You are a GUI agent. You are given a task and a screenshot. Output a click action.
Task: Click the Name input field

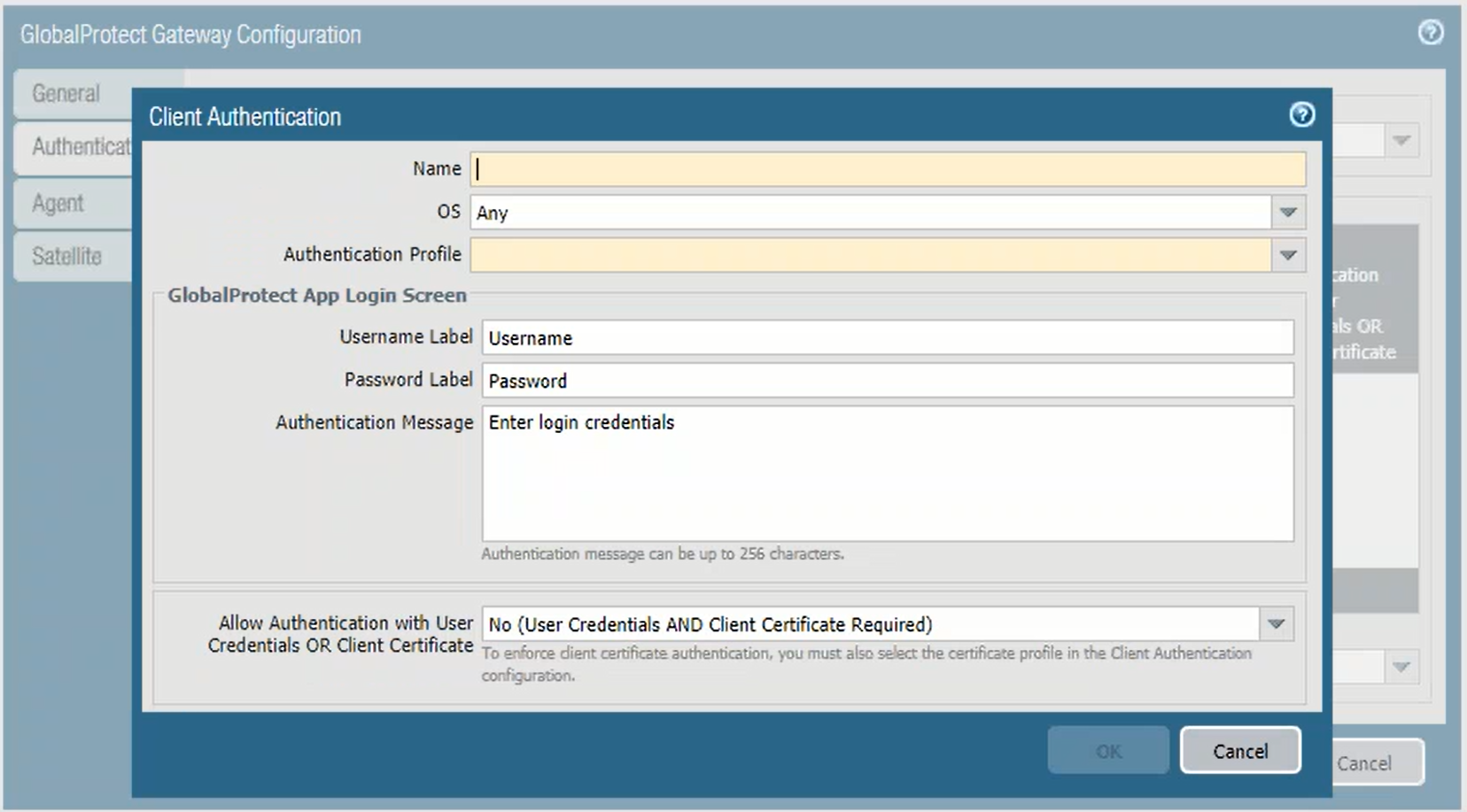pos(887,169)
